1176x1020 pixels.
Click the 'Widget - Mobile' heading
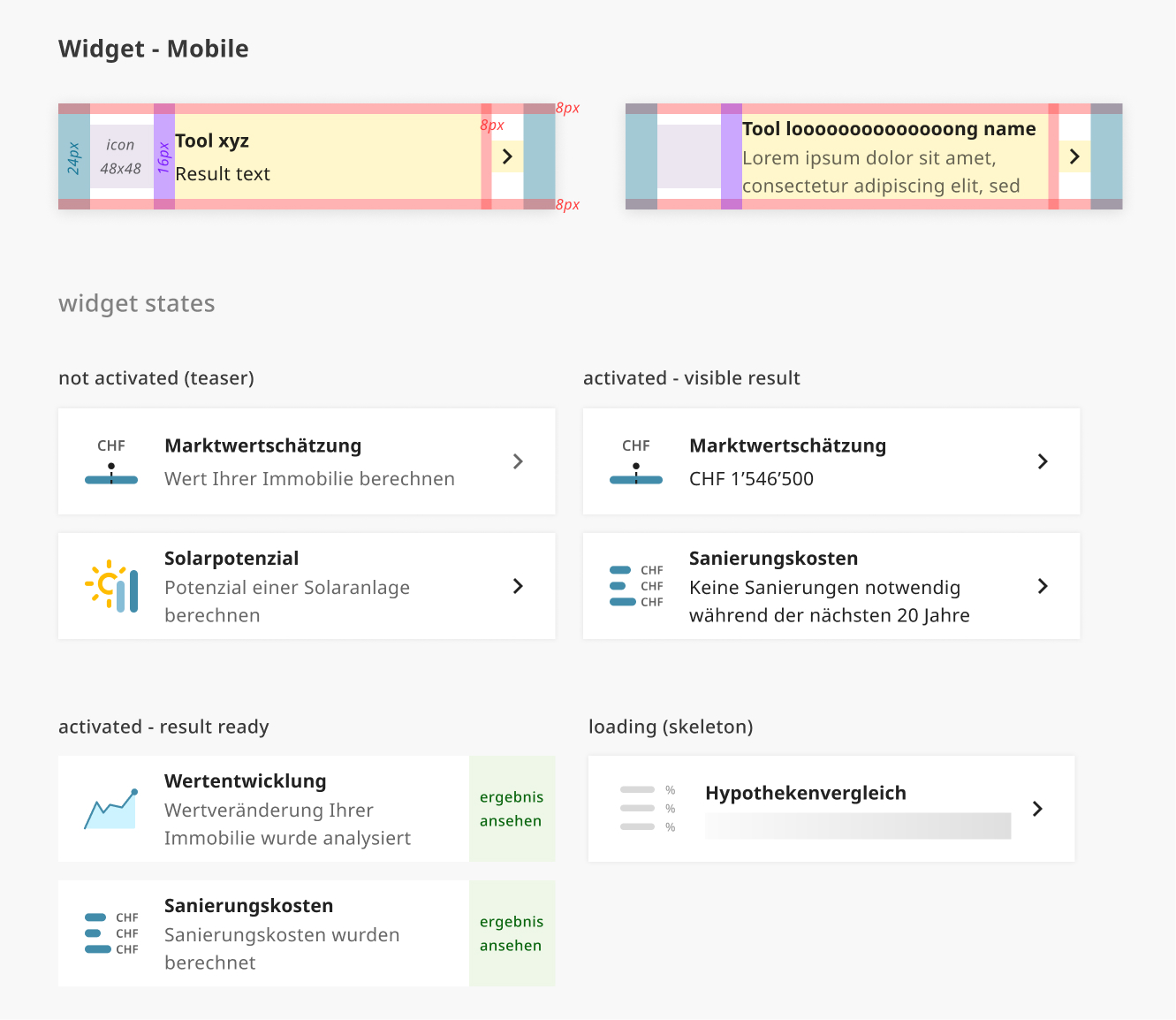click(x=154, y=49)
